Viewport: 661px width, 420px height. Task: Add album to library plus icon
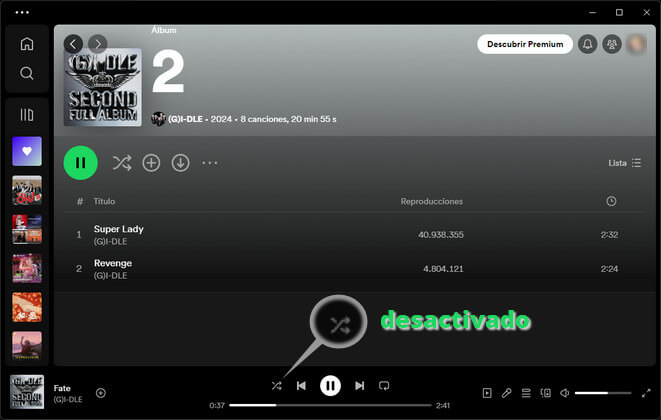pyautogui.click(x=151, y=163)
